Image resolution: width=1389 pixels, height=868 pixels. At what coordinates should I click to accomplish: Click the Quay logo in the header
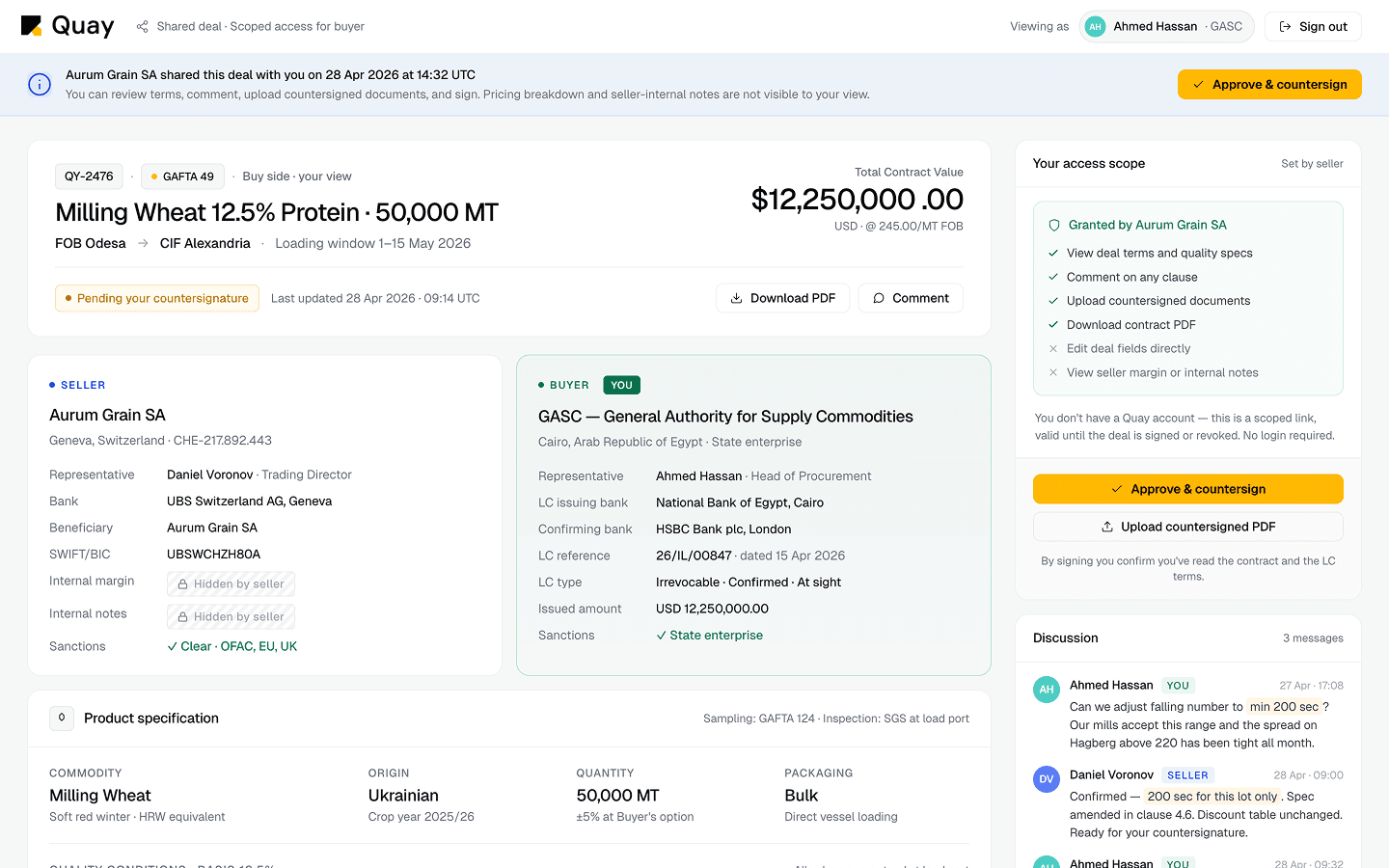pos(68,26)
